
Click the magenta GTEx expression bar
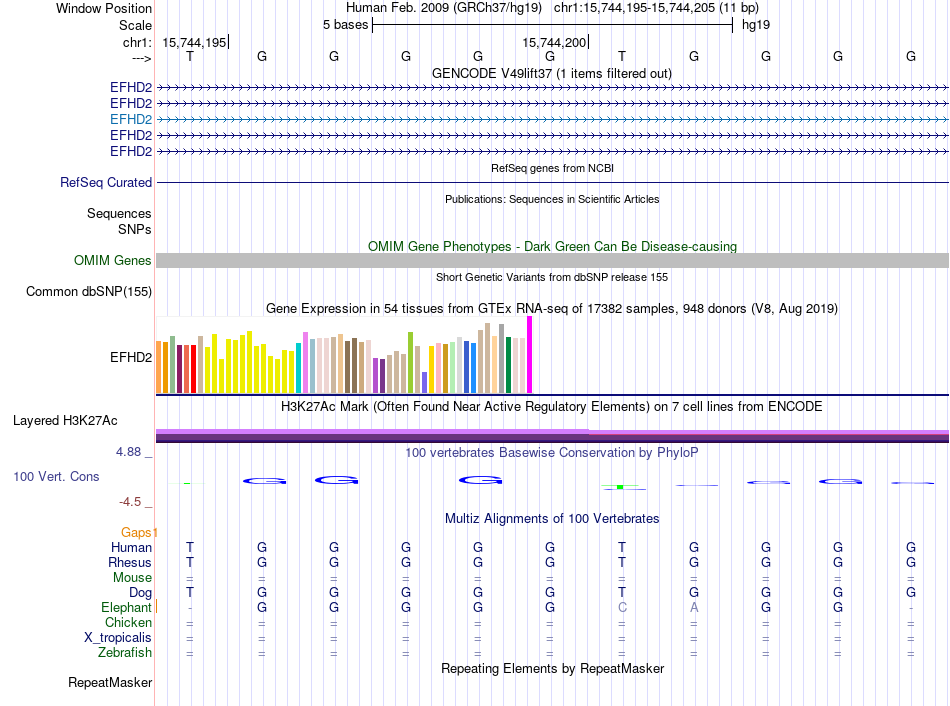coord(530,355)
